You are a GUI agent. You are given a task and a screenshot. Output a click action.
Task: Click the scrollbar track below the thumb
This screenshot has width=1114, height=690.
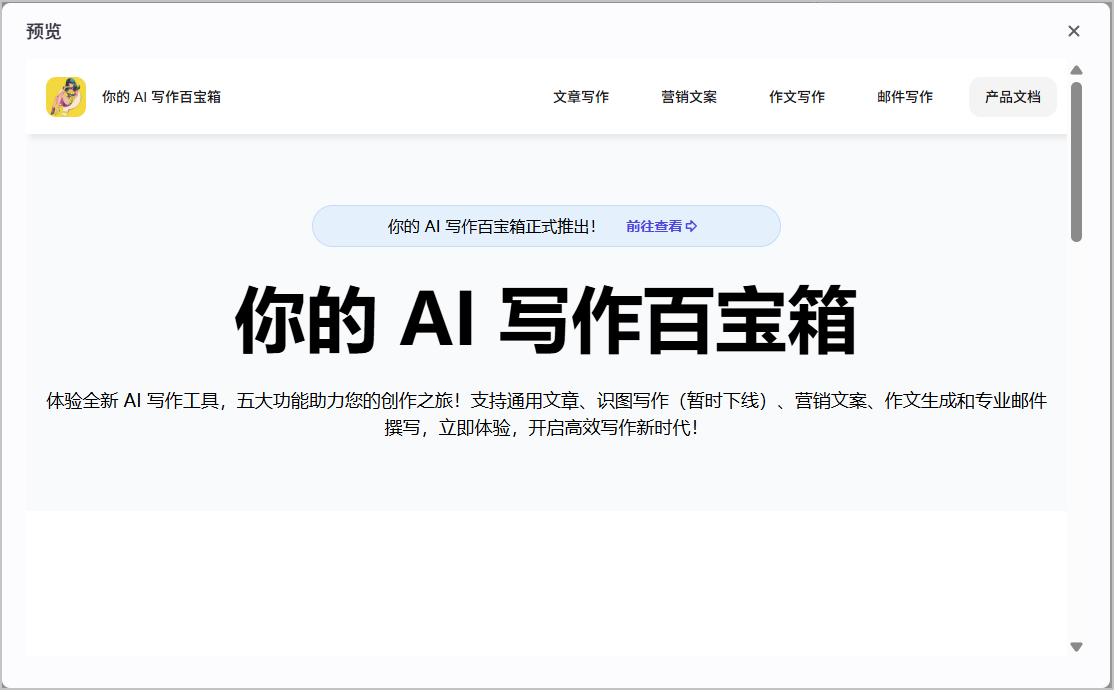[x=1076, y=441]
